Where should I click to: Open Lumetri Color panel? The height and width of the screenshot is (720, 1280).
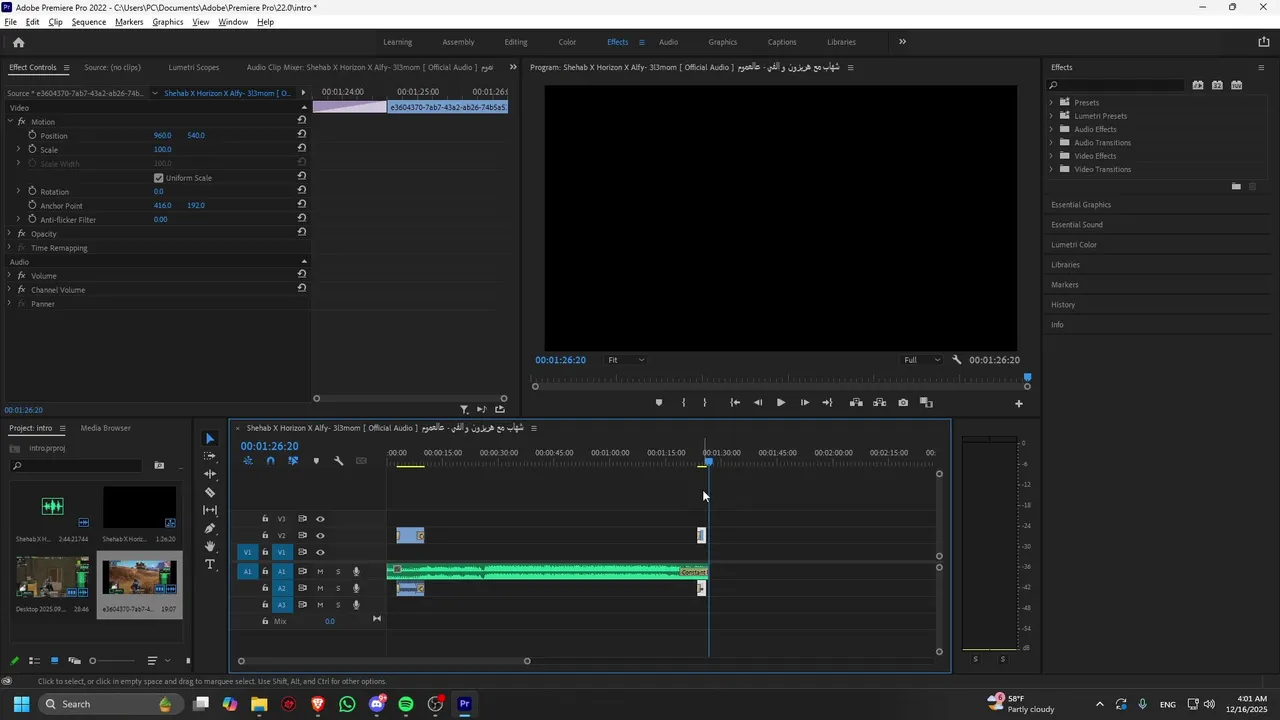point(1074,245)
